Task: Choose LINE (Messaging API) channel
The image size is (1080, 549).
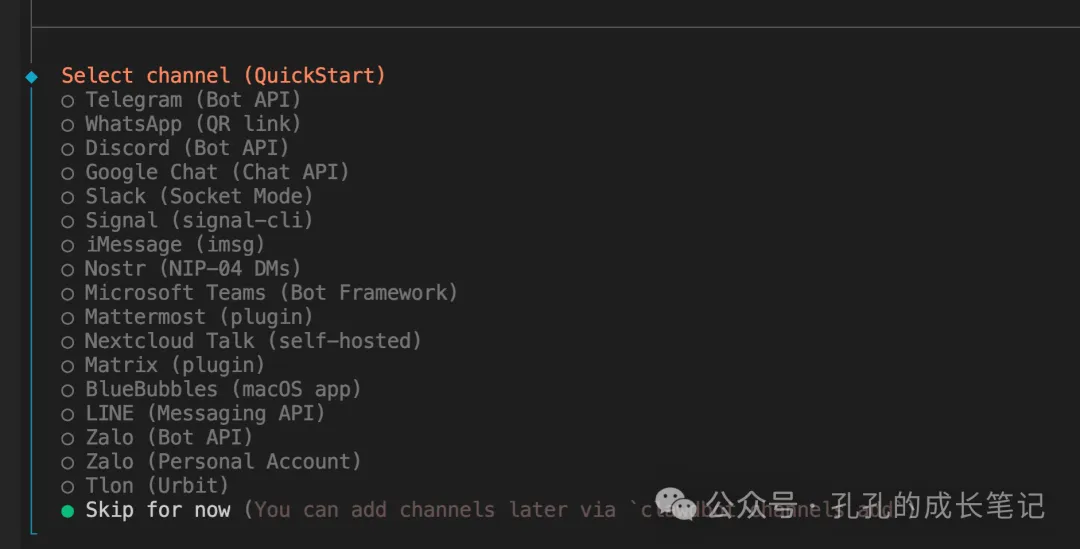Action: pos(204,413)
